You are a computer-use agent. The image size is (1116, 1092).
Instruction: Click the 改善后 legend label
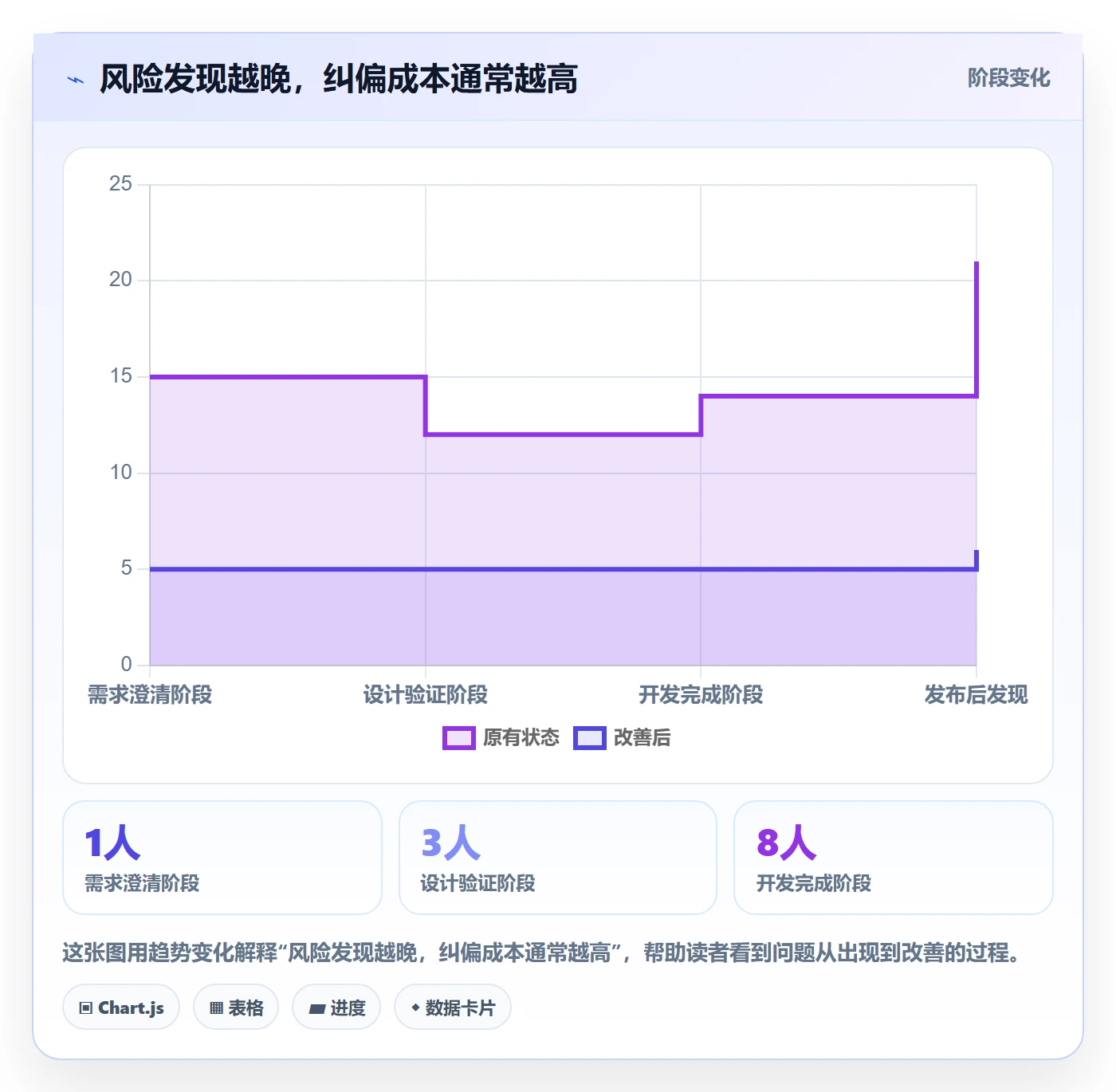[x=642, y=738]
